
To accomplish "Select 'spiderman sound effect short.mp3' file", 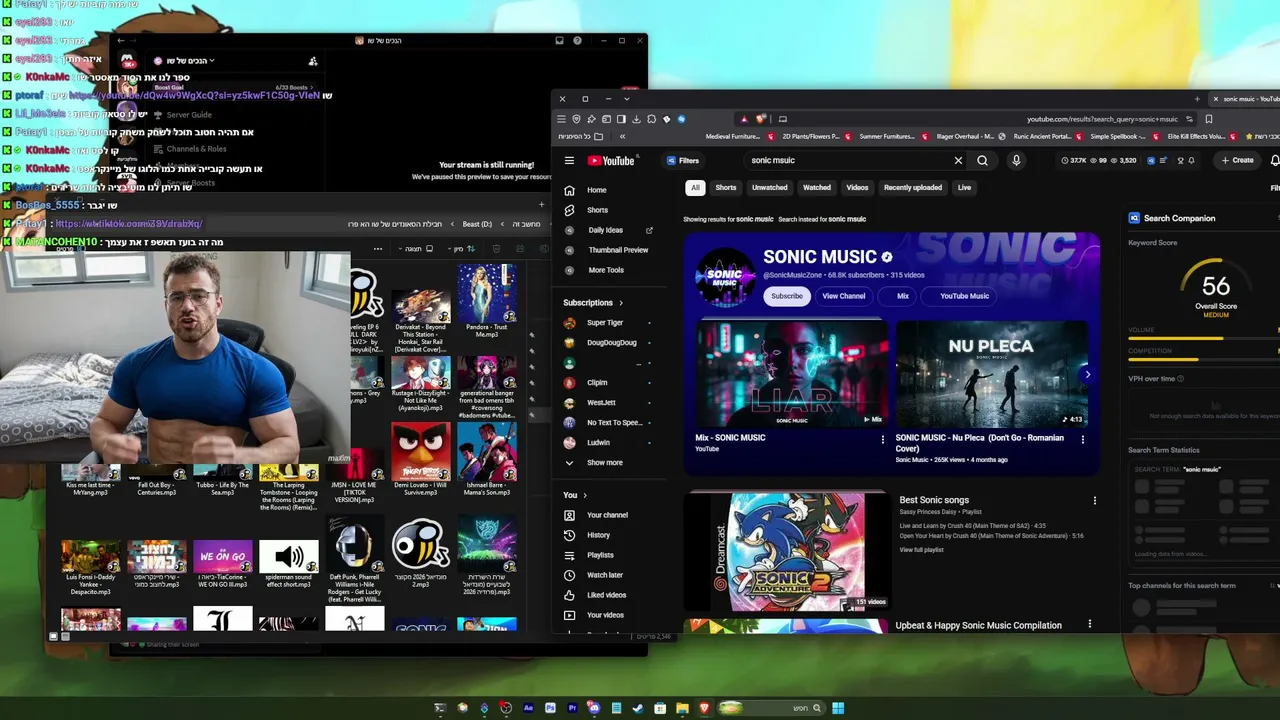I will click(x=289, y=564).
